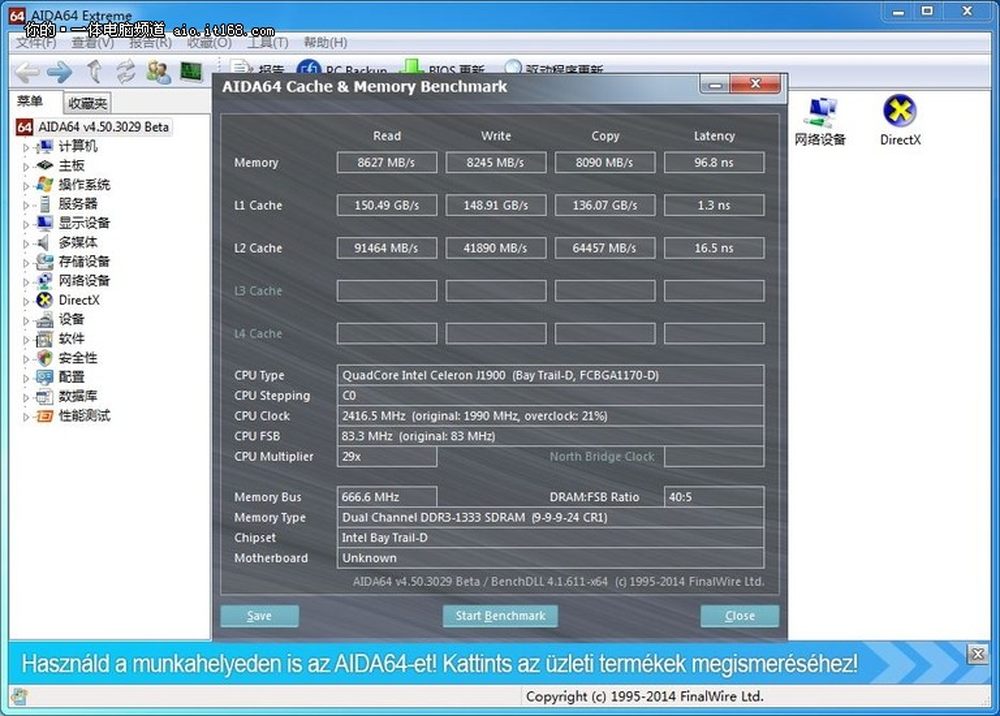1000x716 pixels.
Task: Click the refresh toolbar icon
Action: tap(125, 72)
